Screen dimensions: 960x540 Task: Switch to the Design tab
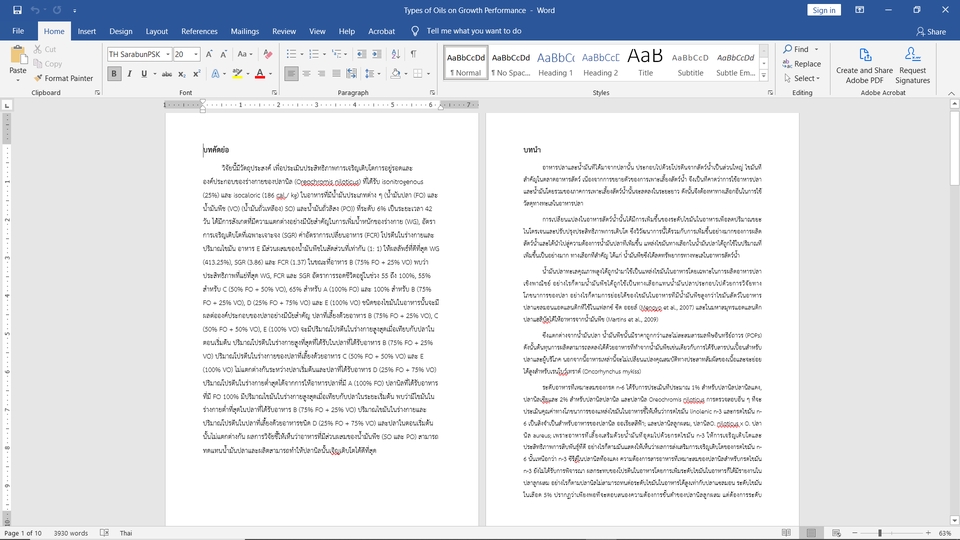[x=121, y=31]
